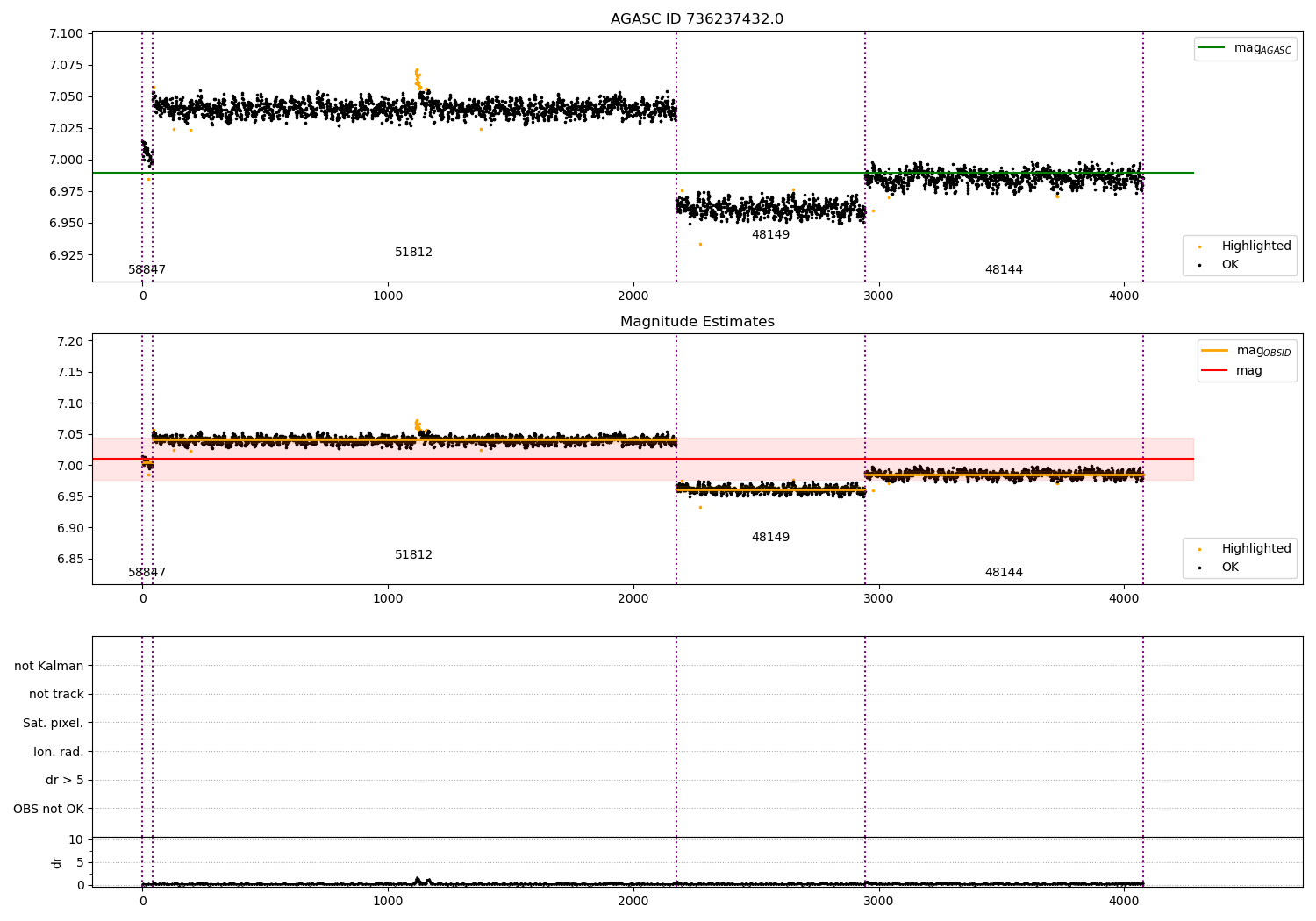This screenshot has height=921, width=1316.
Task: Click the "not track" row label
Action: pos(56,694)
